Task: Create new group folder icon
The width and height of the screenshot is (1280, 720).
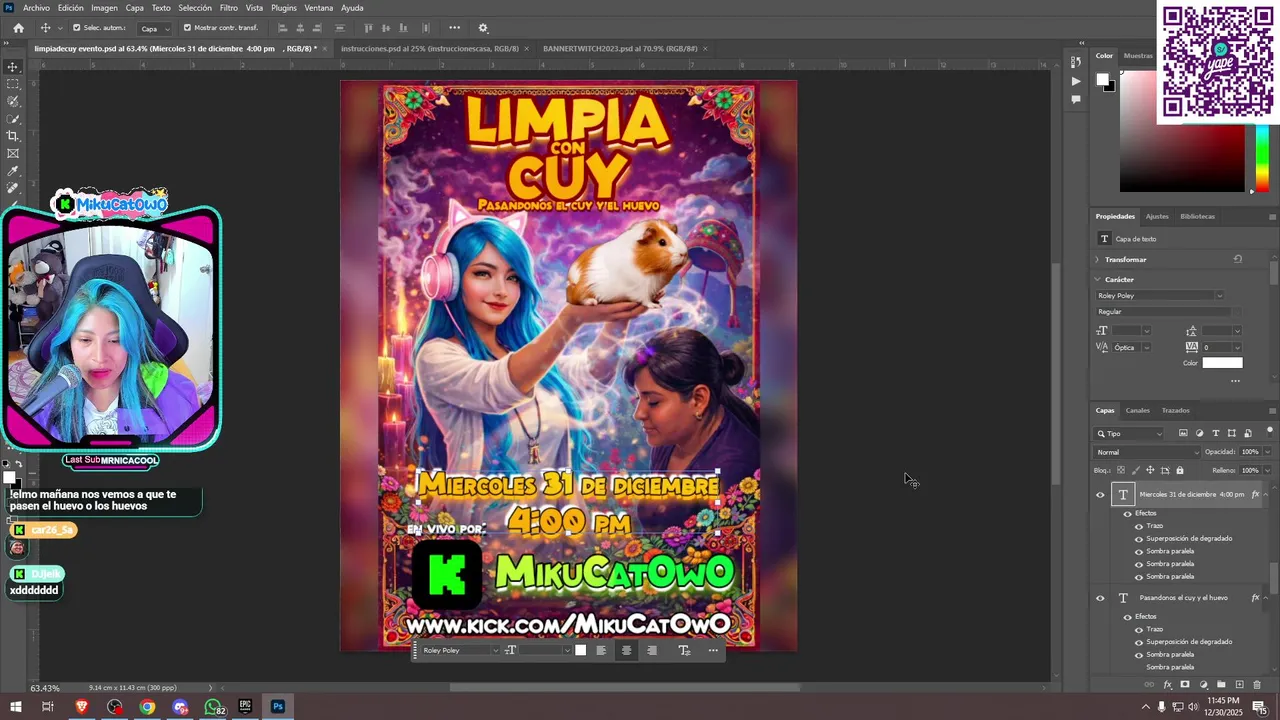Action: (x=1221, y=685)
